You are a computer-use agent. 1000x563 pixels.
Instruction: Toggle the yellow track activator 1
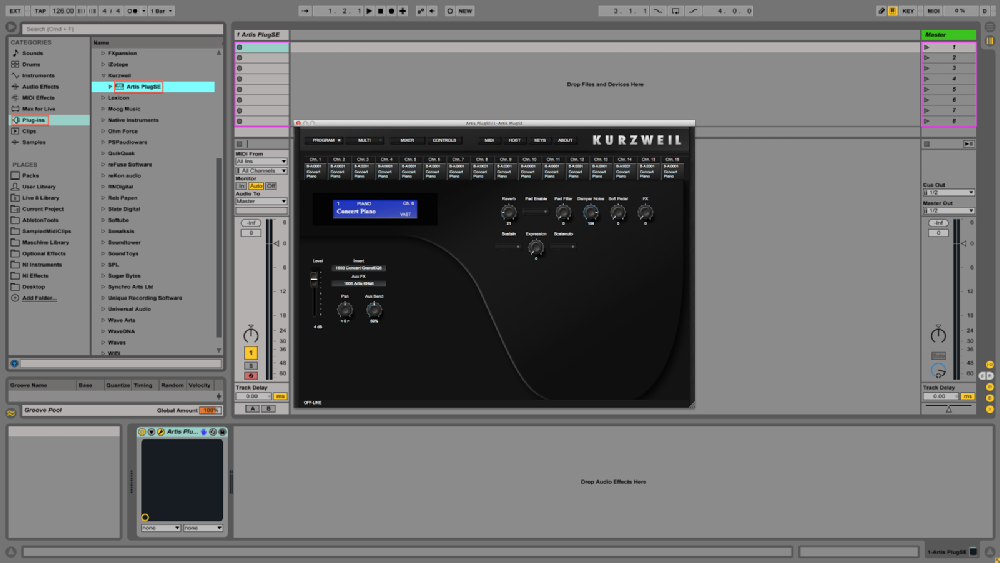pyautogui.click(x=250, y=353)
